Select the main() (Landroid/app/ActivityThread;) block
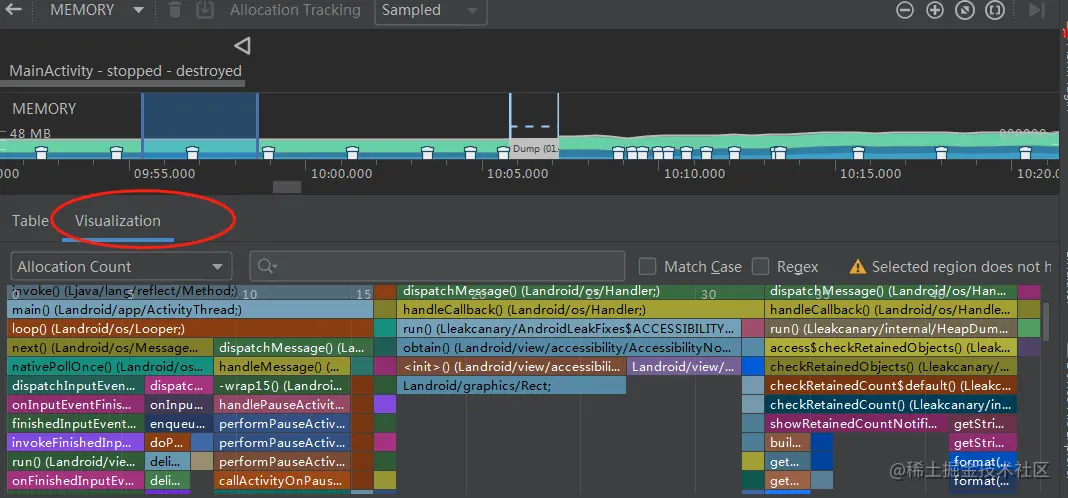This screenshot has height=498, width=1068. point(190,310)
